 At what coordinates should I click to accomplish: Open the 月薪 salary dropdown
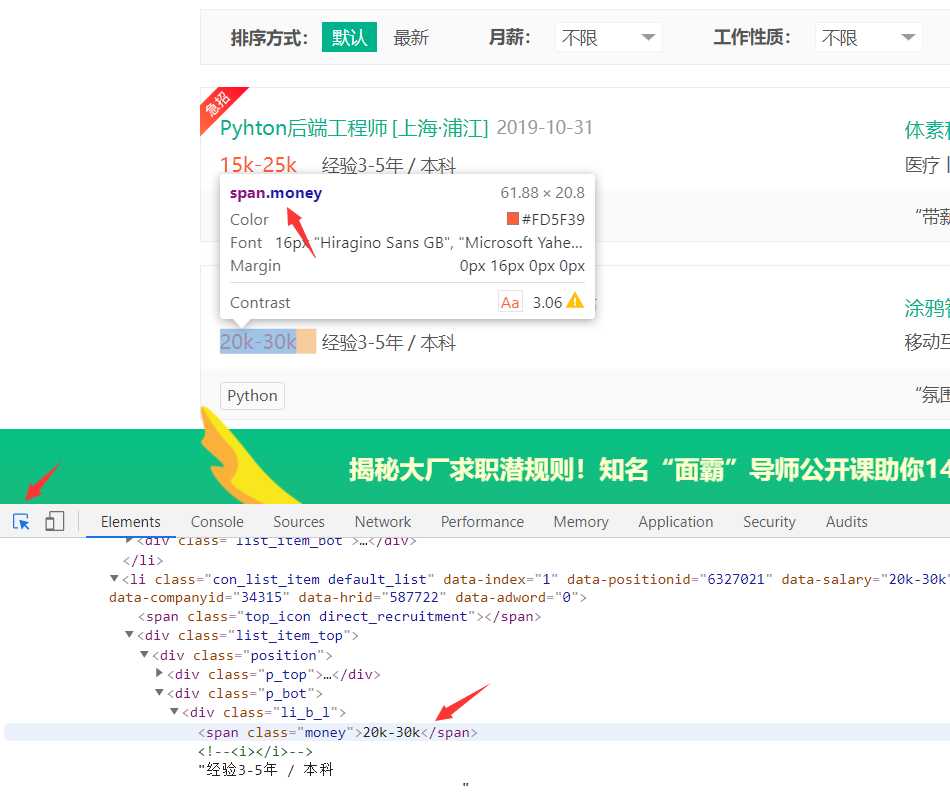pyautogui.click(x=608, y=38)
